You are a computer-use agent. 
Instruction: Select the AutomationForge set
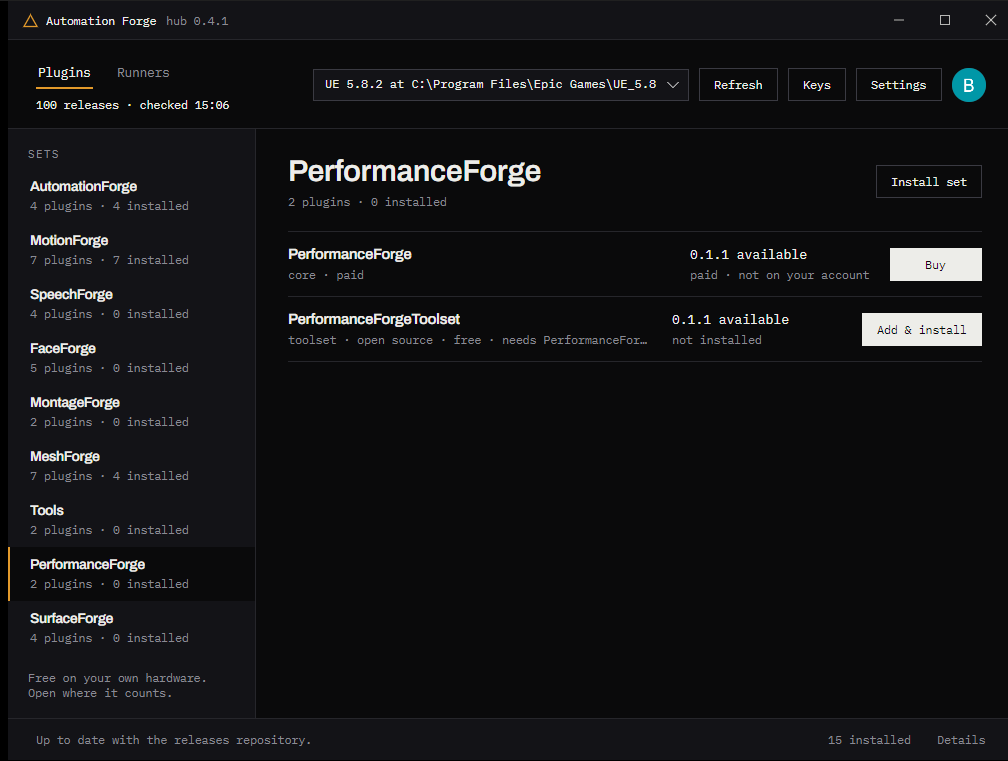[132, 196]
